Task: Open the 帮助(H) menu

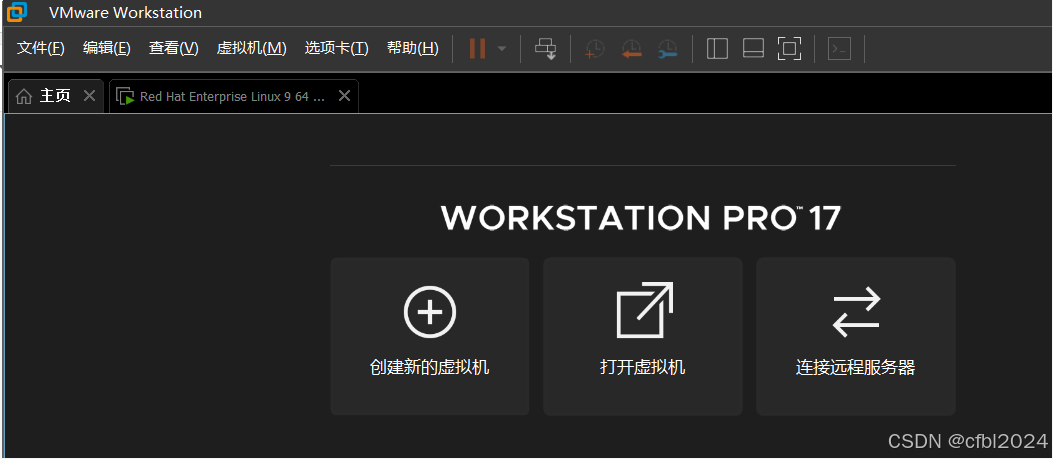Action: tap(413, 48)
